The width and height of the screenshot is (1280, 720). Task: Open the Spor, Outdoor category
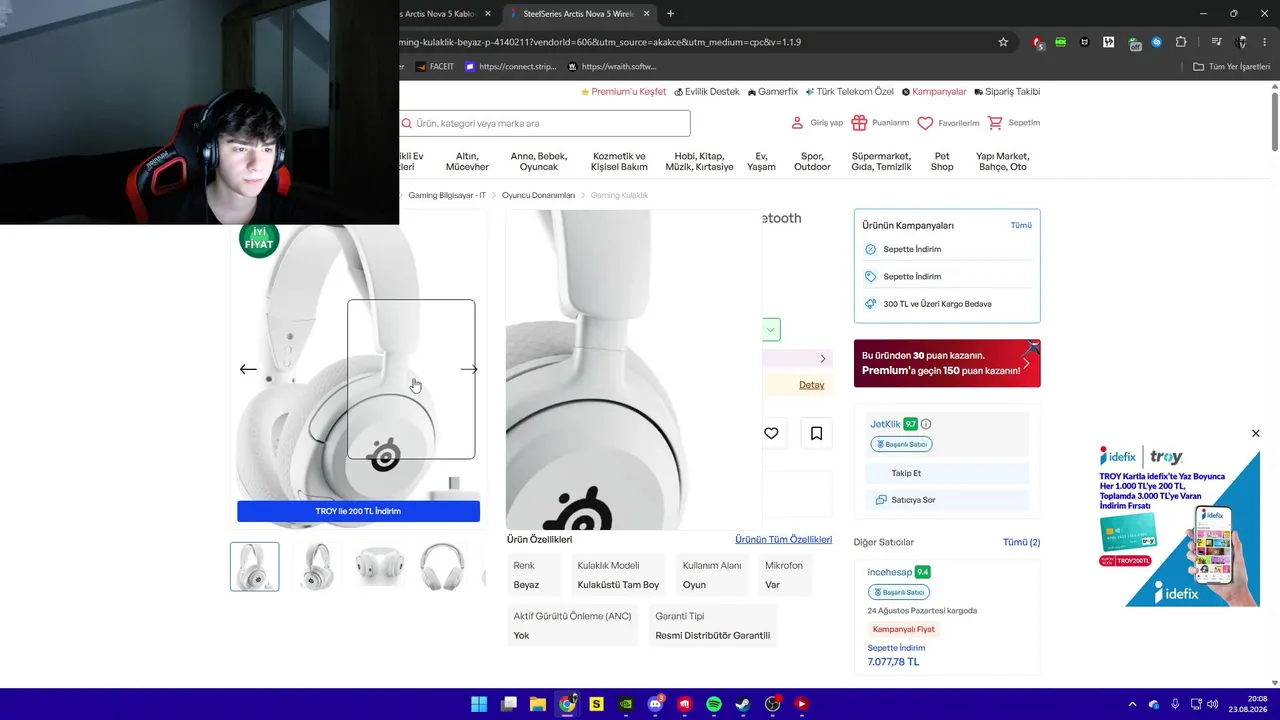click(x=812, y=162)
